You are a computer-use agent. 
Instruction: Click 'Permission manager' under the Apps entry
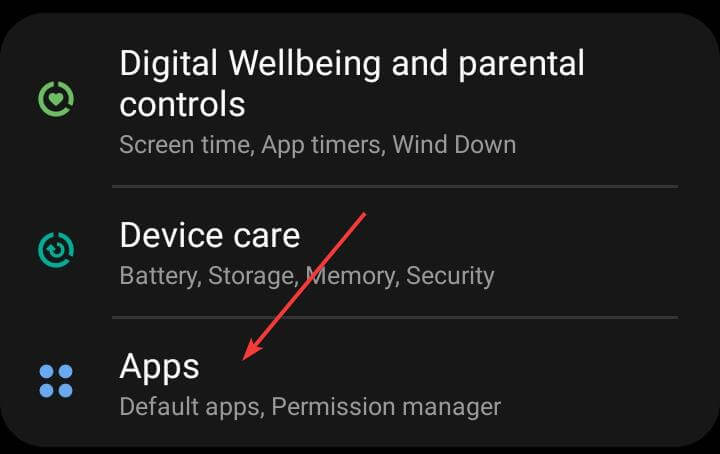point(386,407)
